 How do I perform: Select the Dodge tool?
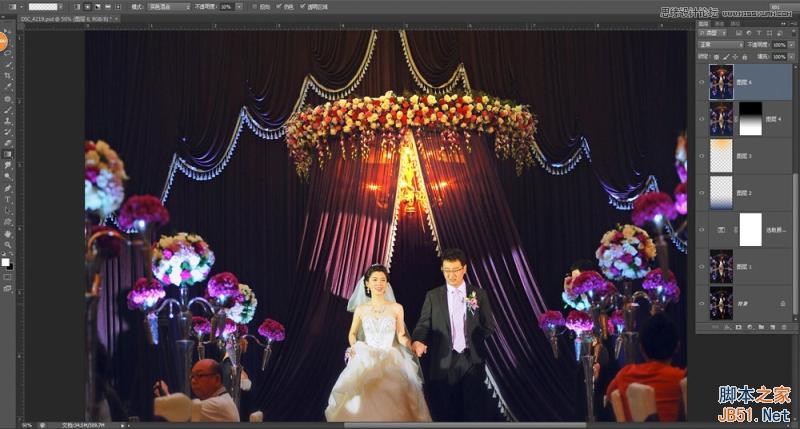click(x=8, y=176)
